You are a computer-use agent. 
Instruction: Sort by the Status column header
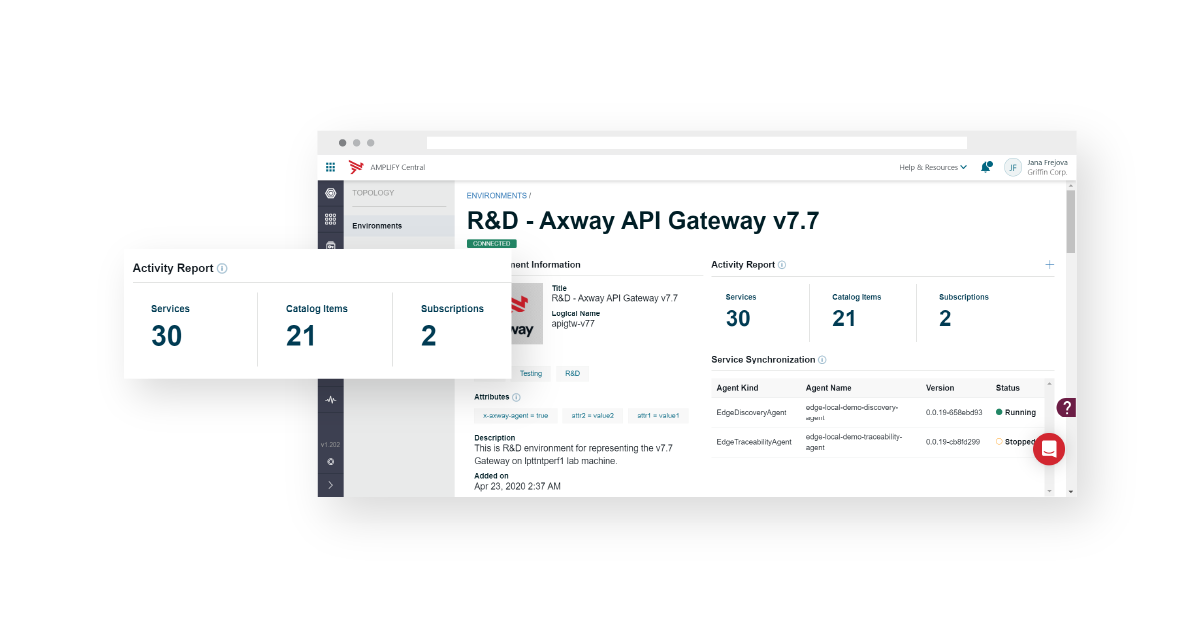pos(1008,388)
